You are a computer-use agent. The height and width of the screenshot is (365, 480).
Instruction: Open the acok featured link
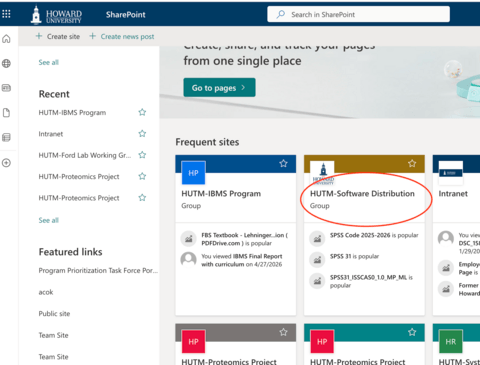point(46,292)
